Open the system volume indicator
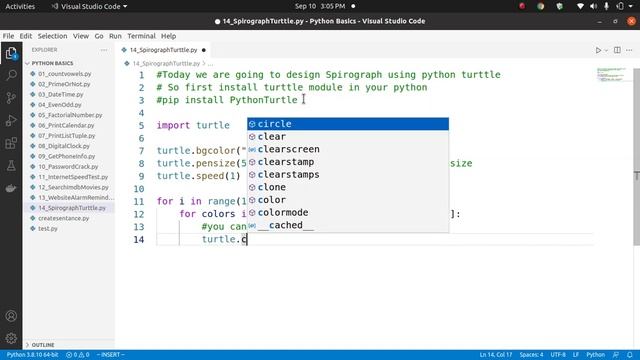This screenshot has width=640, height=360. [x=593, y=6]
